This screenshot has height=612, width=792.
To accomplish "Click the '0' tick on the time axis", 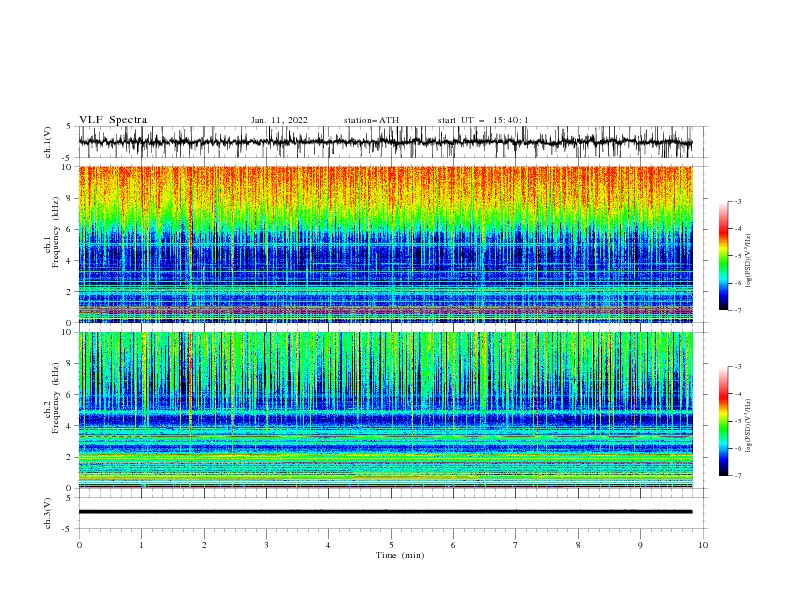I will (x=79, y=545).
